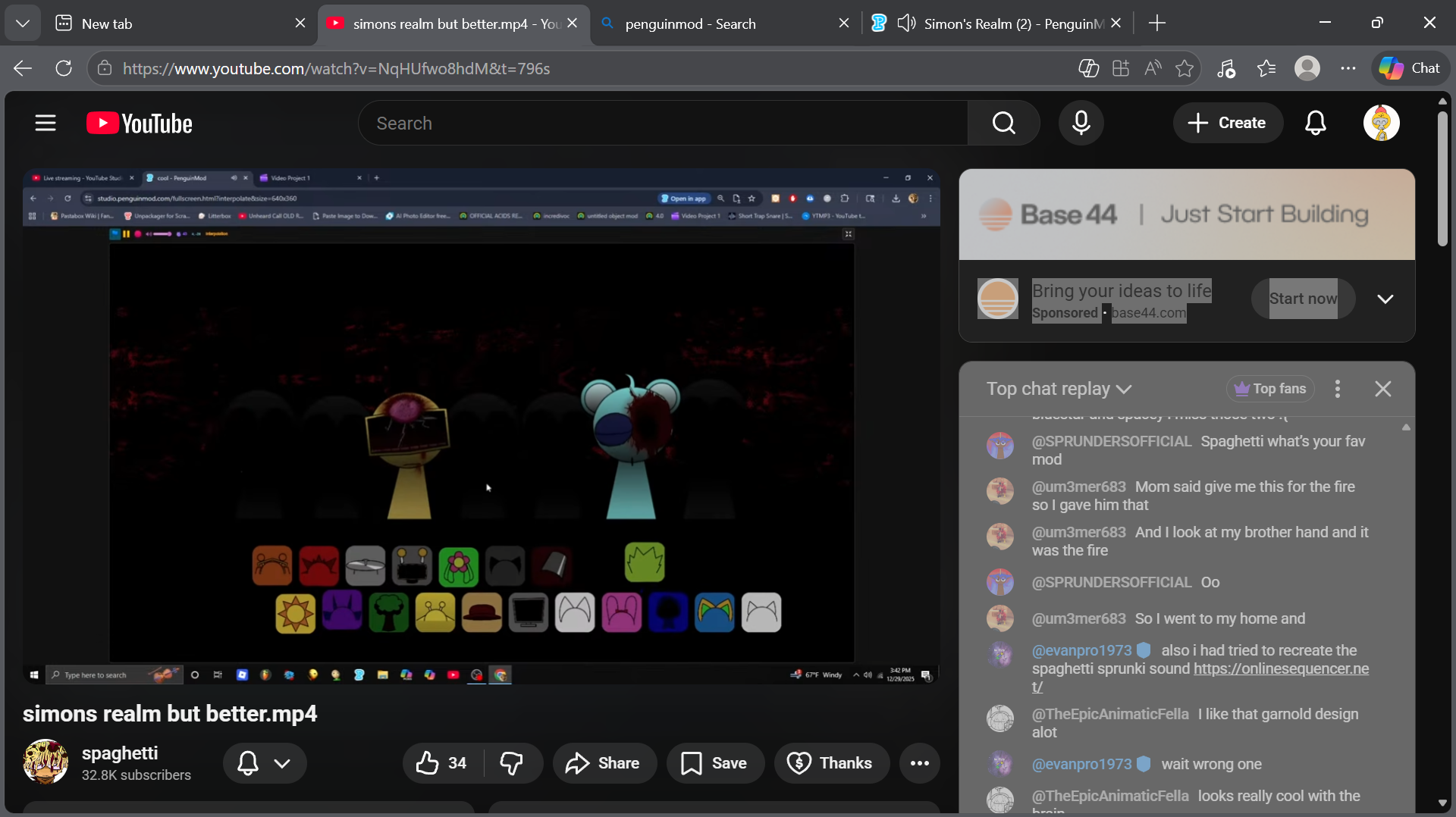Add this page to favorites star
This screenshot has width=1456, height=817.
coord(1185,68)
